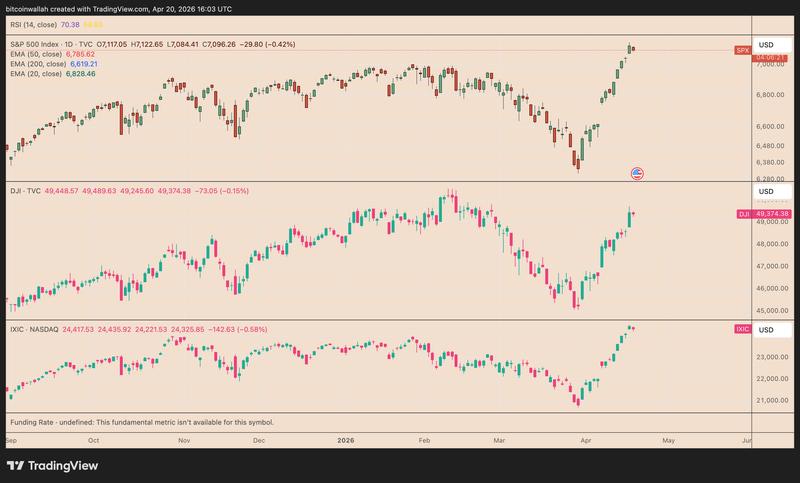800x483 pixels.
Task: Click the open value O7,117.05
Action: (x=112, y=44)
